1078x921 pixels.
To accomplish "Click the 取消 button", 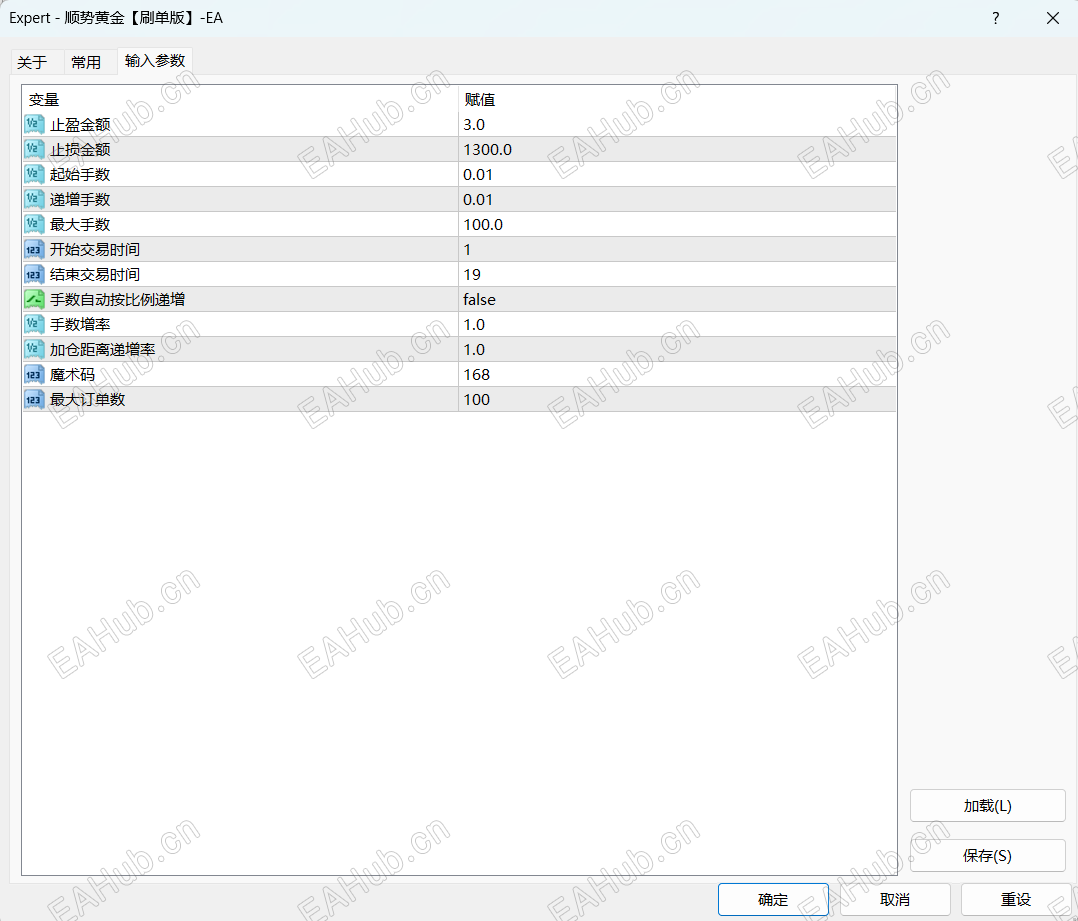I will 895,899.
